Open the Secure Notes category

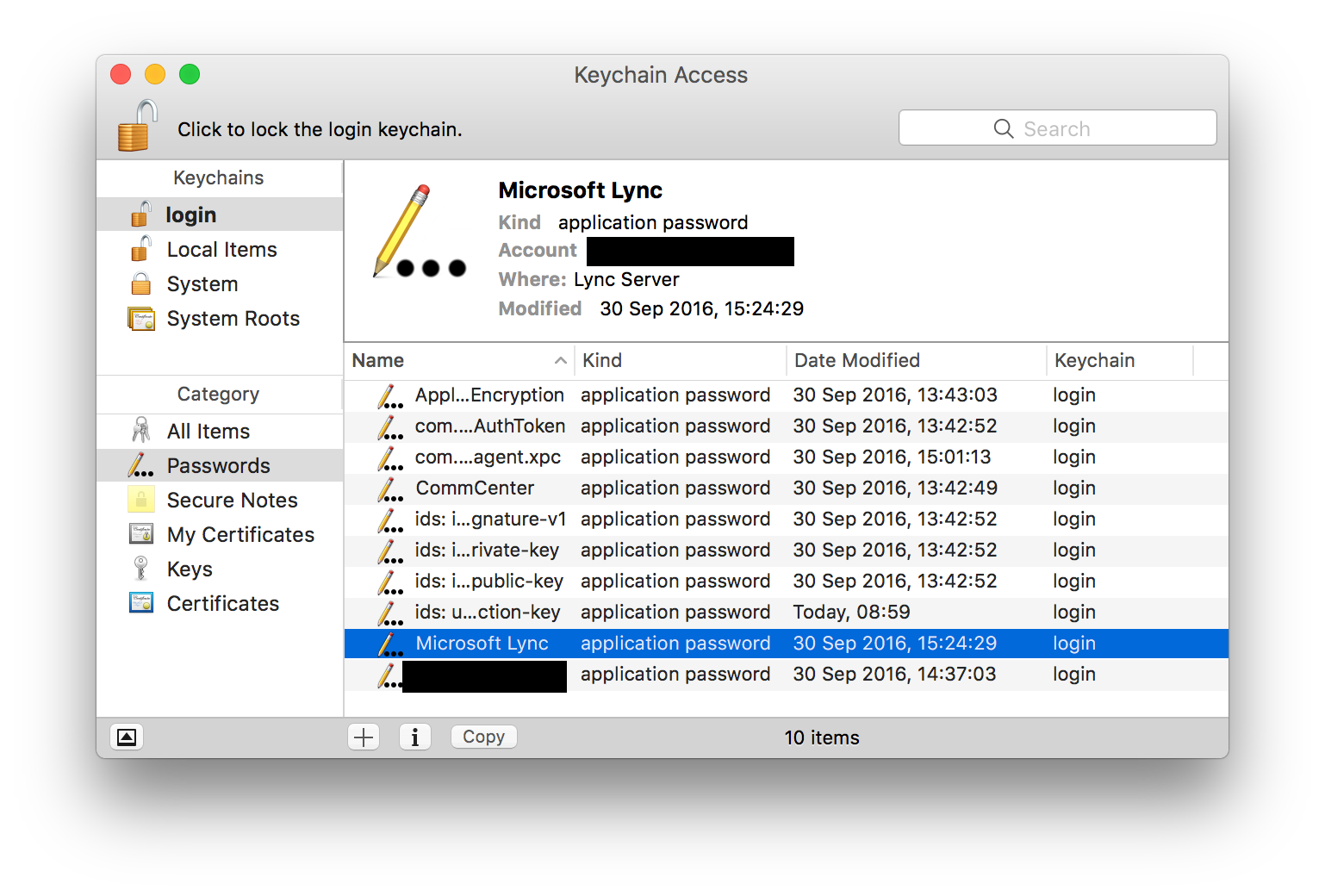(220, 500)
